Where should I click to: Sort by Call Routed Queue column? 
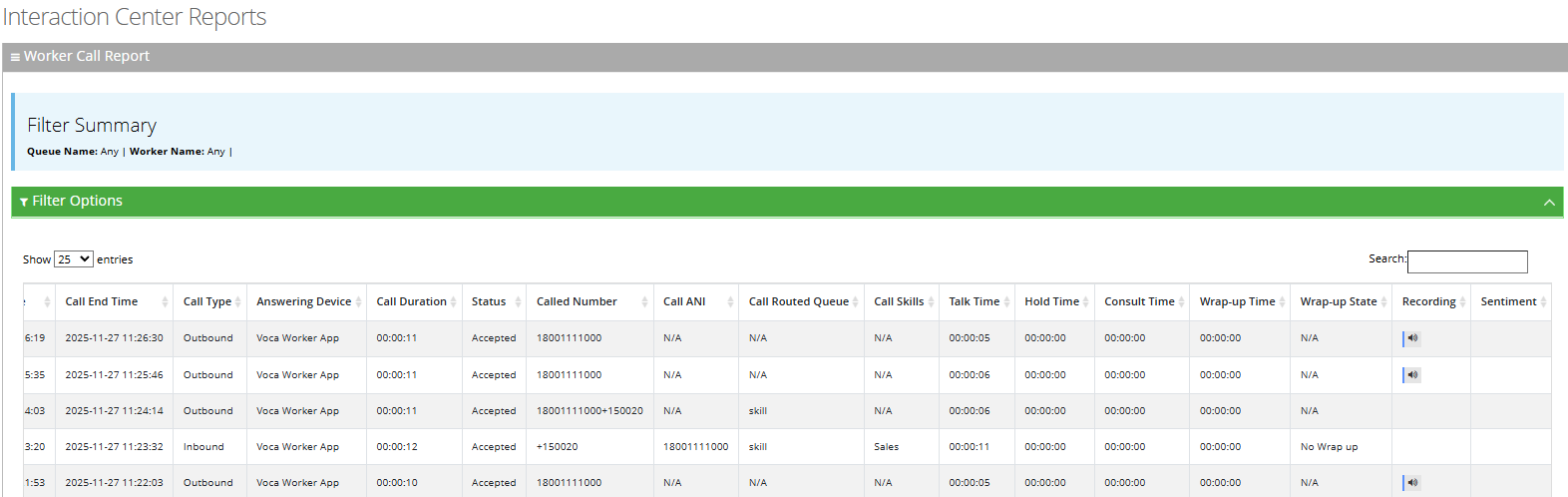798,301
